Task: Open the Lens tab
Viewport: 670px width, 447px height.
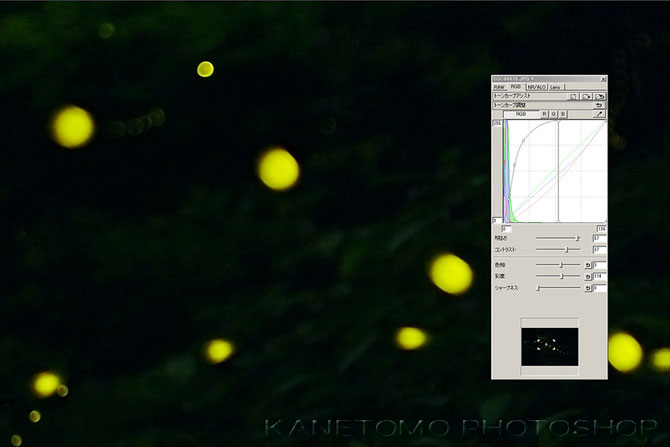Action: [555, 87]
